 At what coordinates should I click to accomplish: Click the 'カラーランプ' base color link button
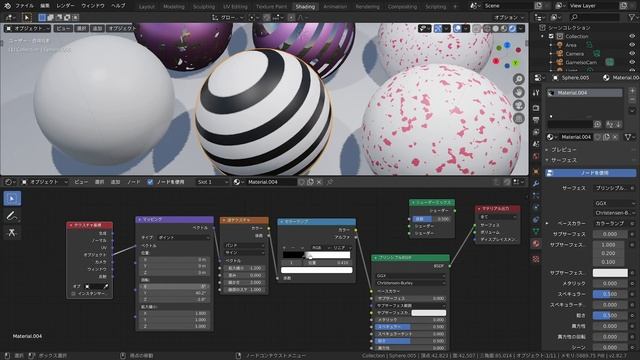(x=611, y=224)
